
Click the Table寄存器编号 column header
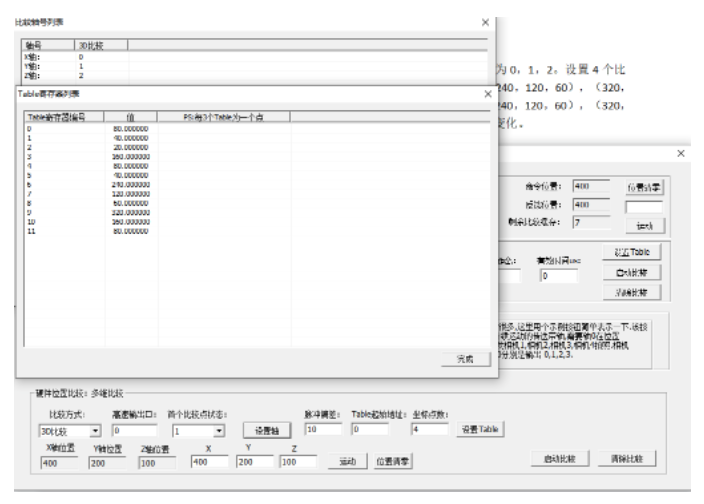point(64,117)
